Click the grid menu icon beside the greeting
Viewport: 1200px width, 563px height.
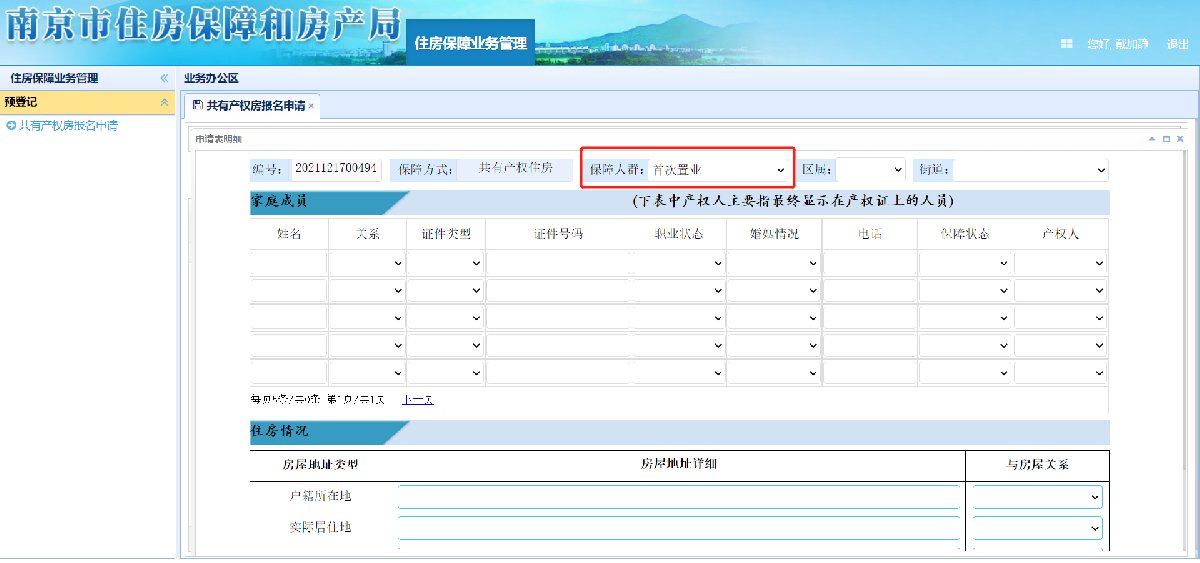(1067, 44)
